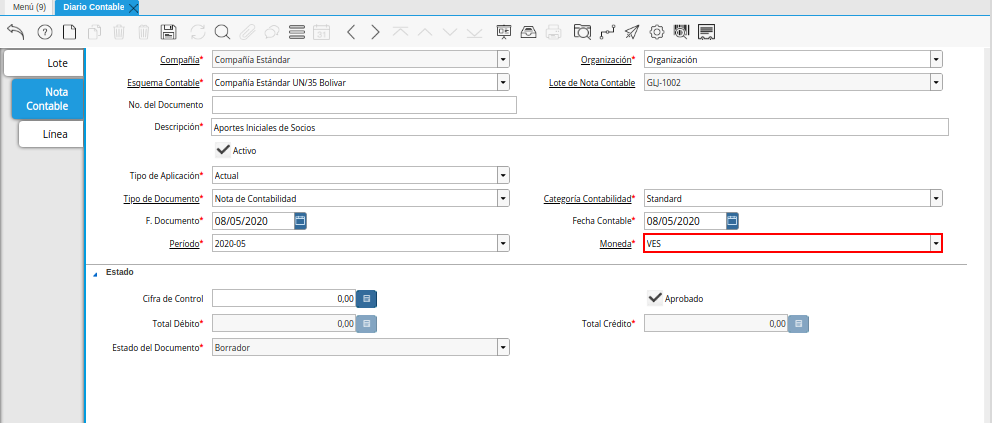The width and height of the screenshot is (992, 423).
Task: Go to next tab with right chevron
Action: pyautogui.click(x=375, y=32)
